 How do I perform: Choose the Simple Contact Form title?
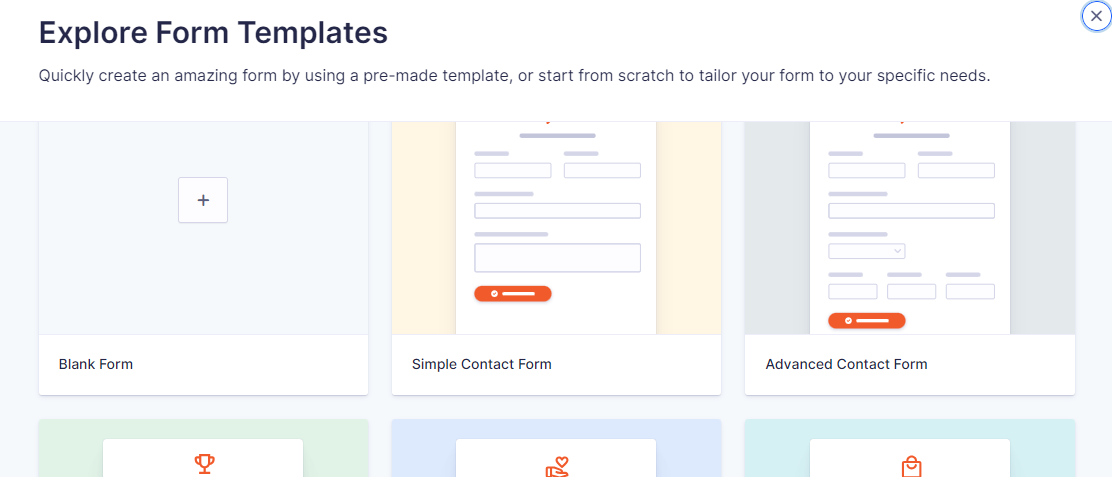[x=482, y=364]
